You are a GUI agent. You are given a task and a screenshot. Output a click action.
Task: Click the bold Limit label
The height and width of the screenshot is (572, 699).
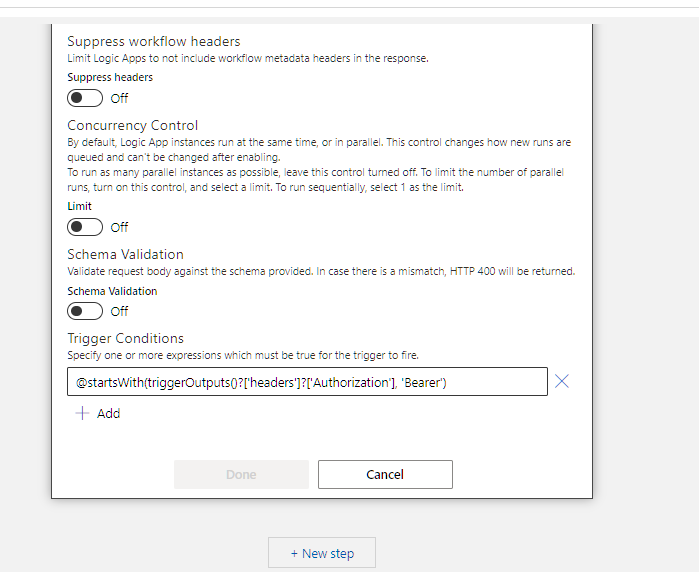pyautogui.click(x=79, y=206)
